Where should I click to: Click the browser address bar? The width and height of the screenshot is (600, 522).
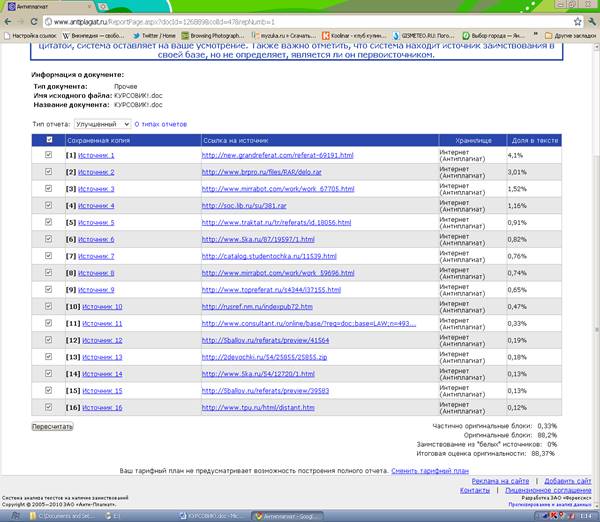[300, 21]
